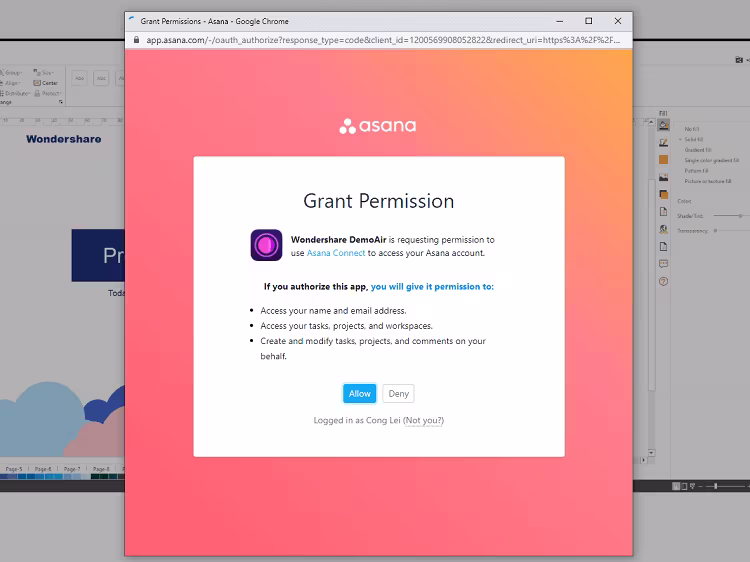750x562 pixels.
Task: Click the Wondershare DemoAir app icon
Action: tap(266, 245)
